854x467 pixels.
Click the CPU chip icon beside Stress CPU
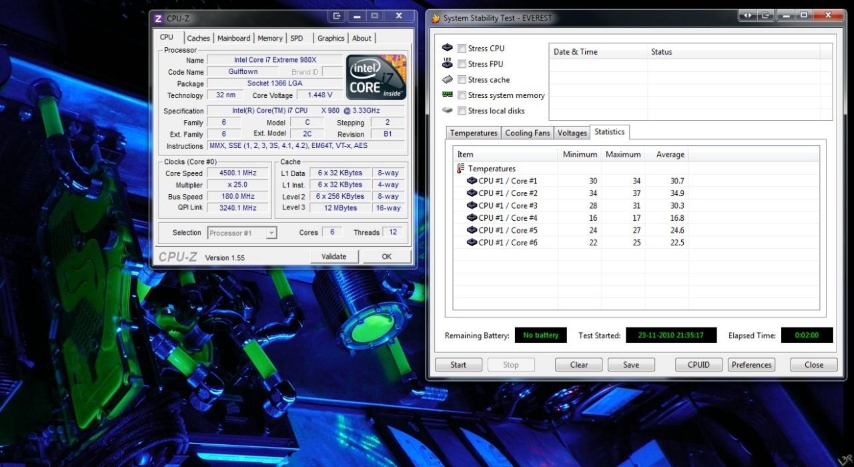(448, 48)
